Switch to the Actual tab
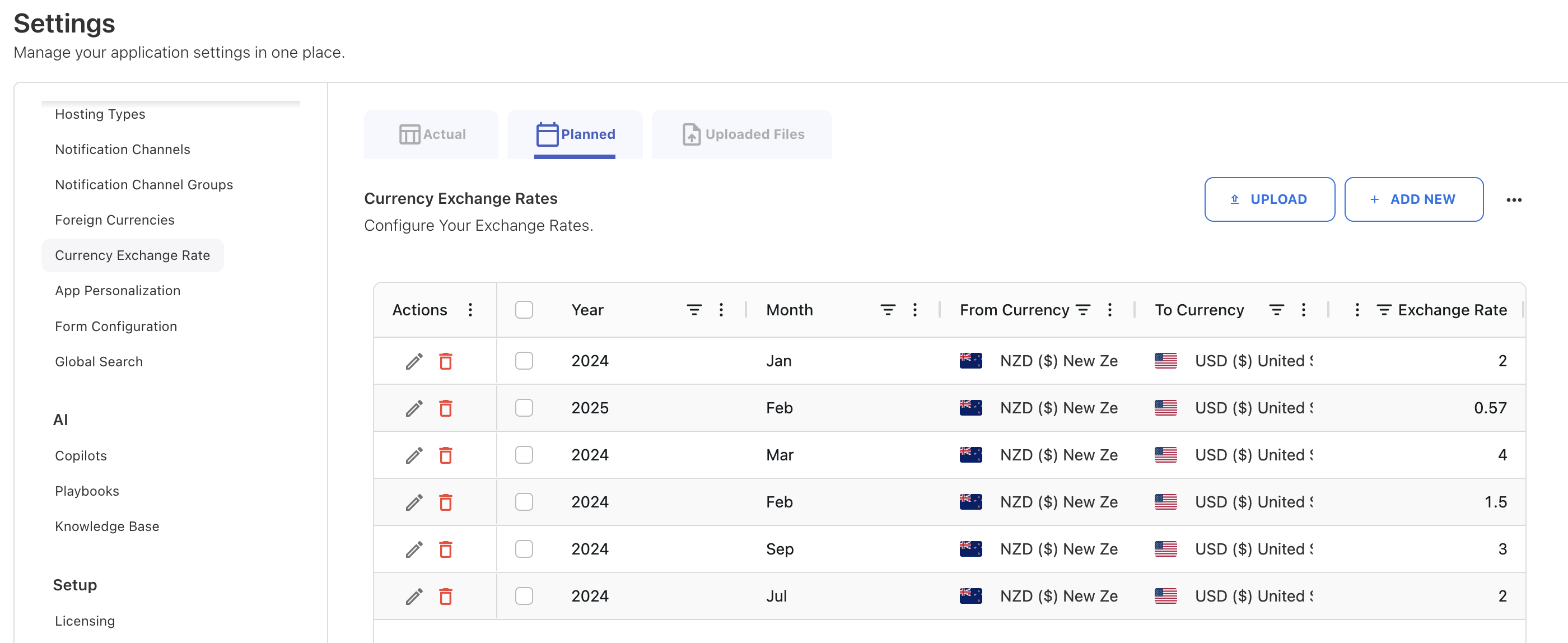This screenshot has width=1568, height=643. click(432, 134)
